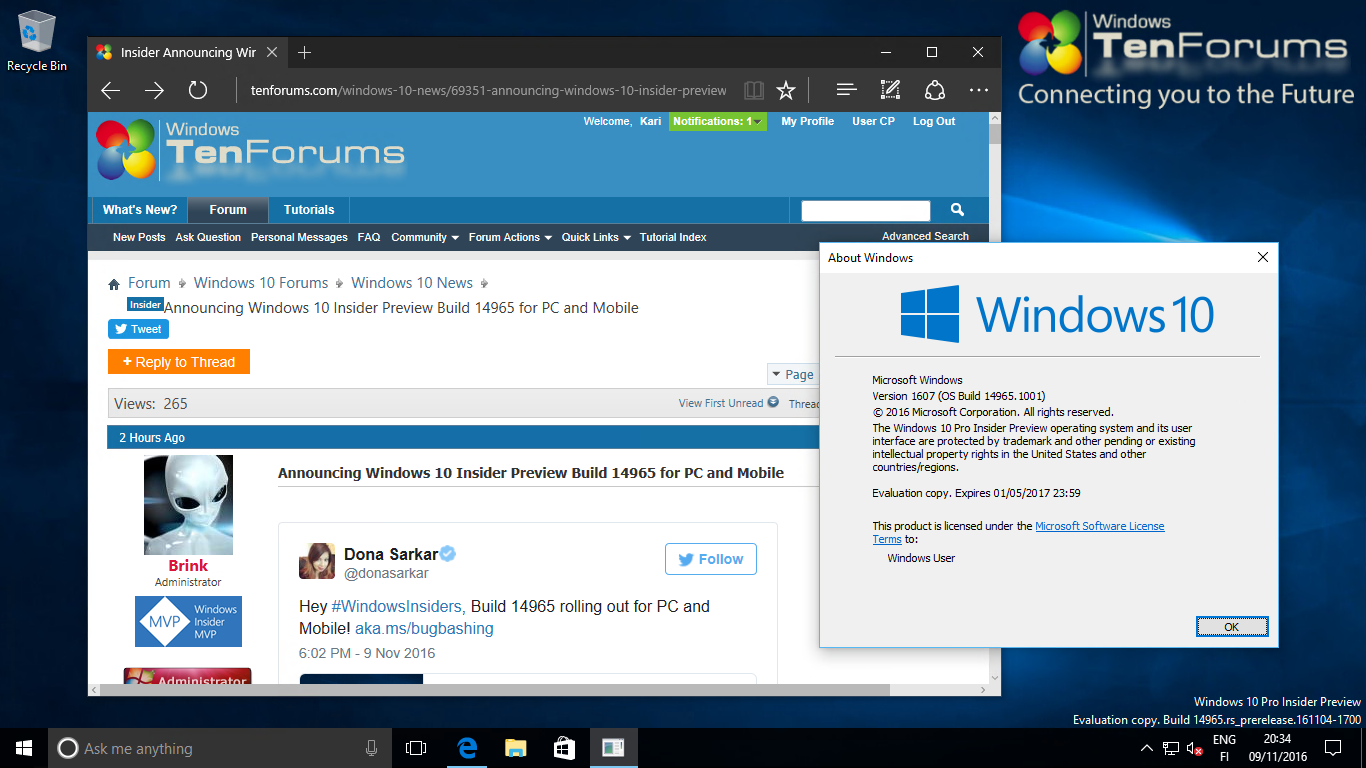Image resolution: width=1366 pixels, height=768 pixels.
Task: Refresh the Ten Forums page
Action: pos(198,91)
